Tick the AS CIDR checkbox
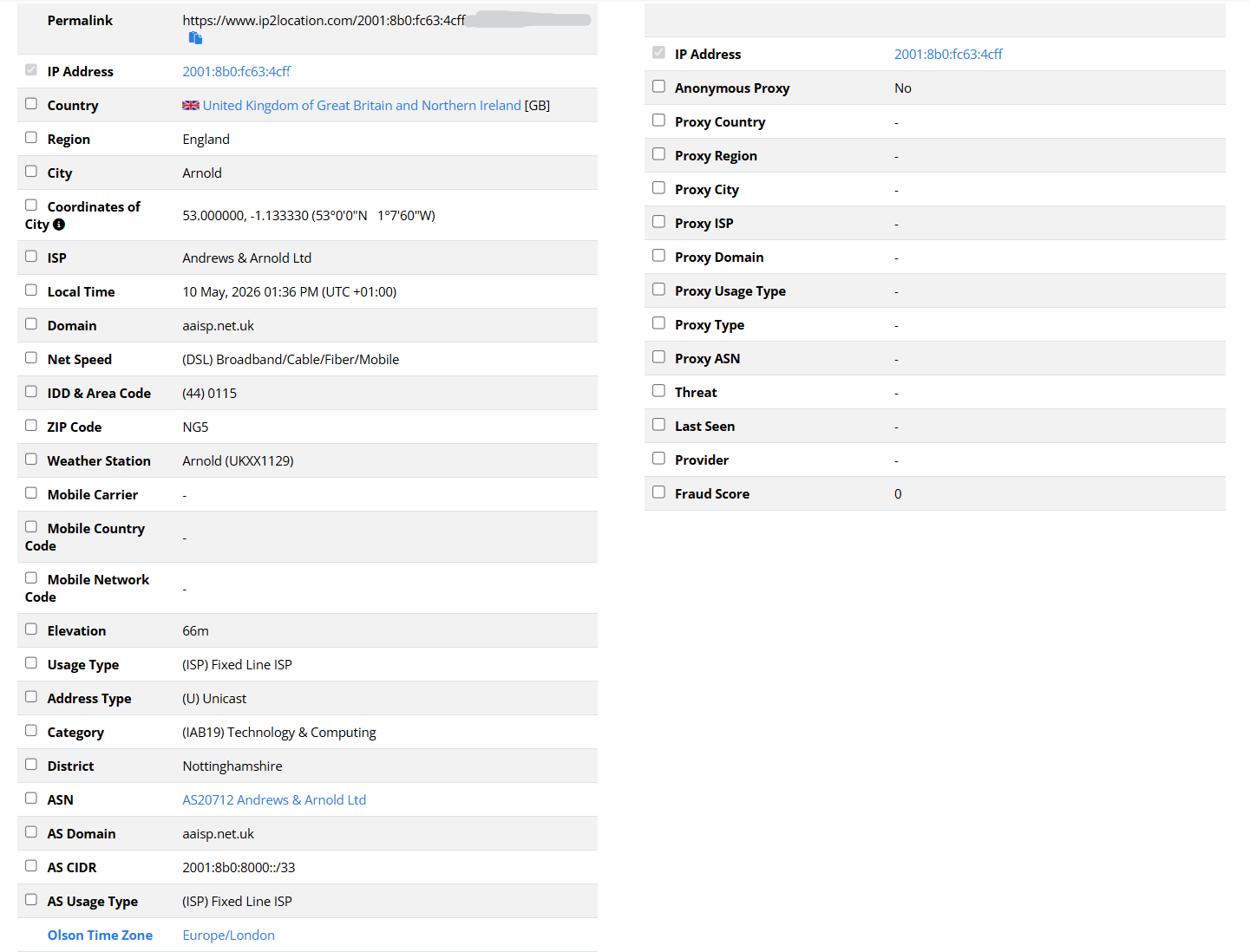The image size is (1250, 952). pos(31,866)
